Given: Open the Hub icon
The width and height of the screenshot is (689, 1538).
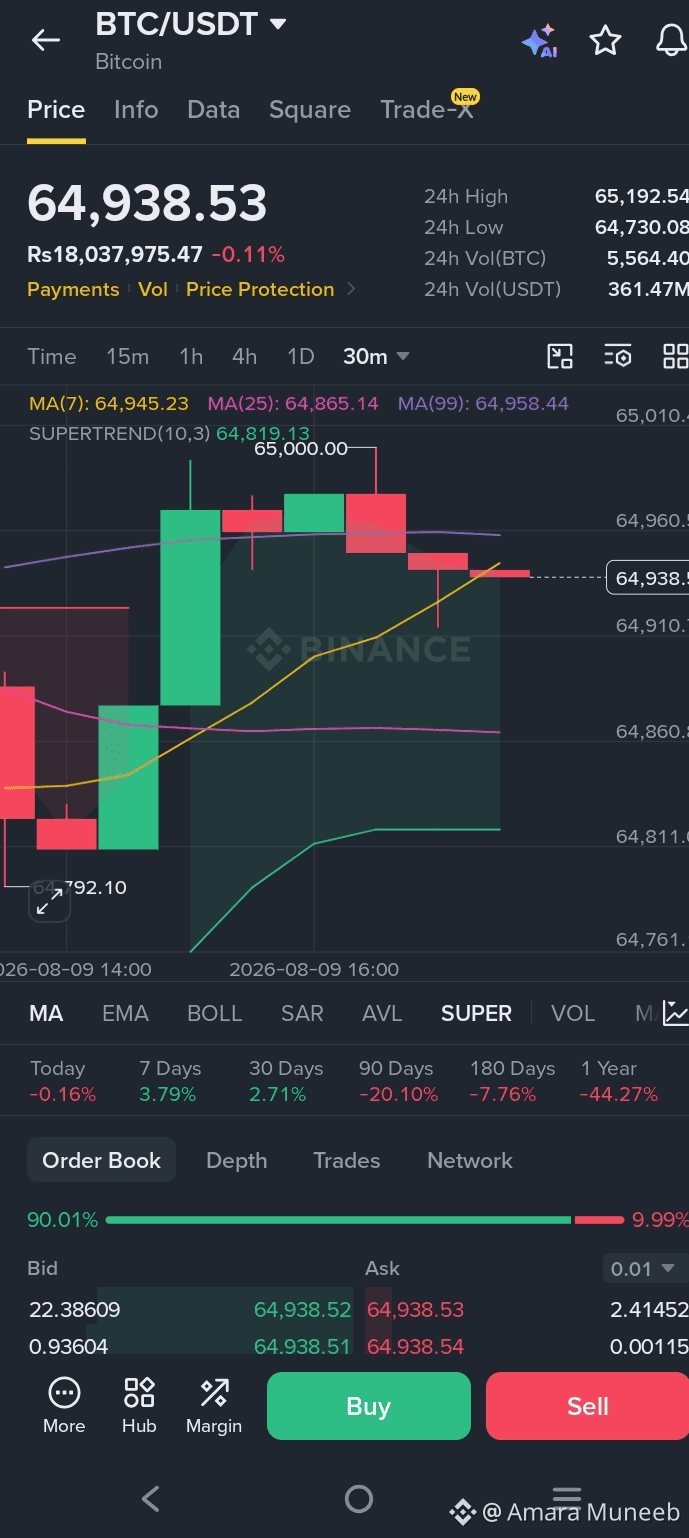Looking at the screenshot, I should [x=139, y=1405].
